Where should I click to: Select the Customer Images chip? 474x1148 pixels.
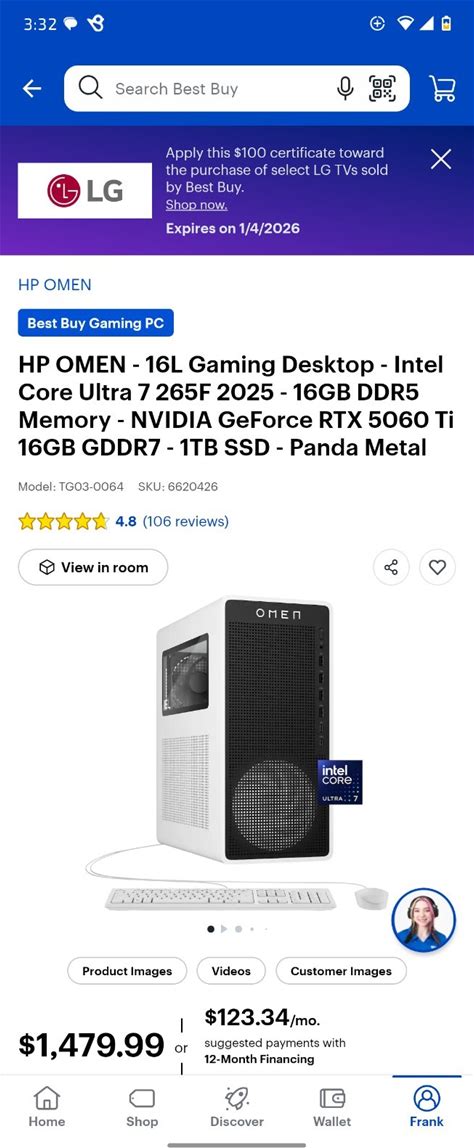point(341,971)
